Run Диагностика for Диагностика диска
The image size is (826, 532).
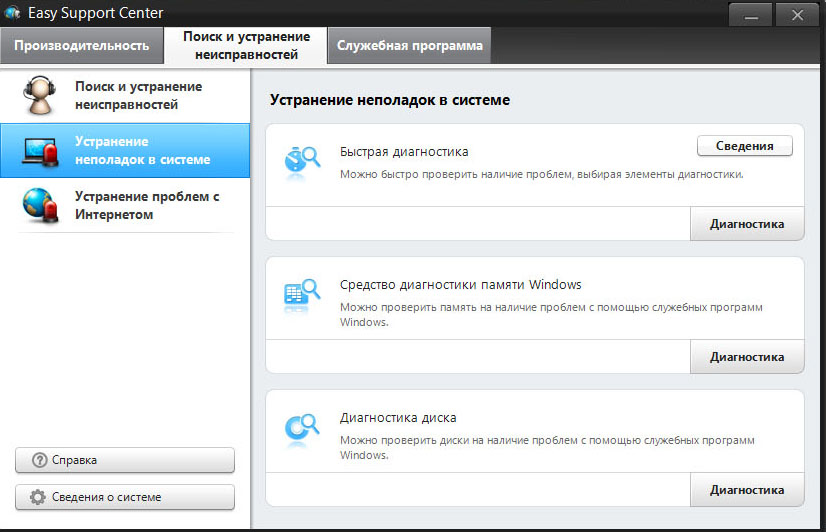[747, 490]
